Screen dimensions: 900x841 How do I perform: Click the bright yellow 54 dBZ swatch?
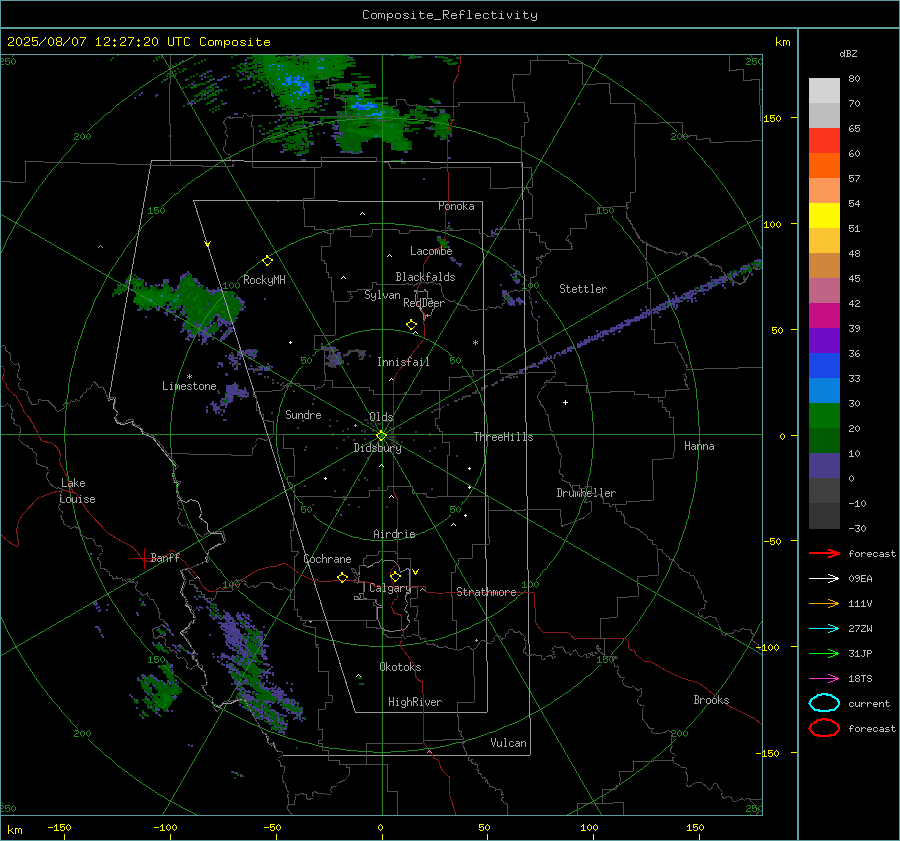click(824, 215)
